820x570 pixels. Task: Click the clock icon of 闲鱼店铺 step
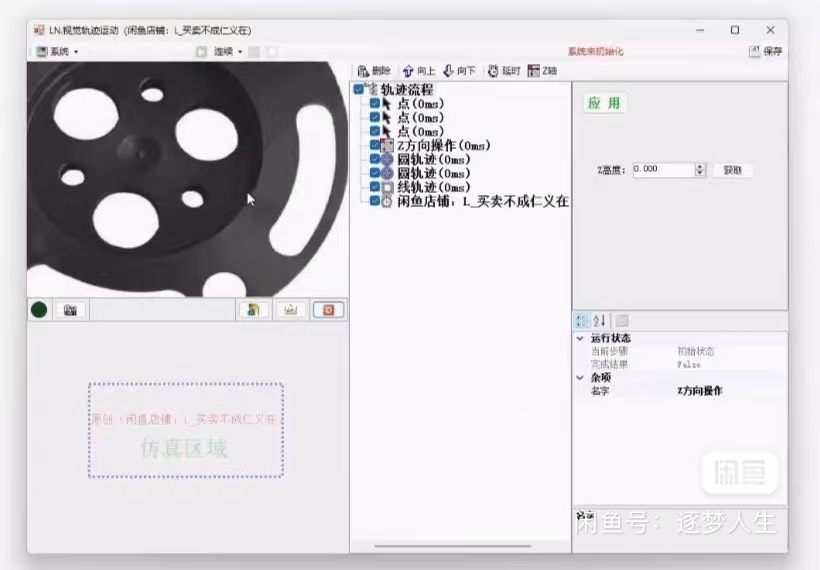tap(387, 201)
